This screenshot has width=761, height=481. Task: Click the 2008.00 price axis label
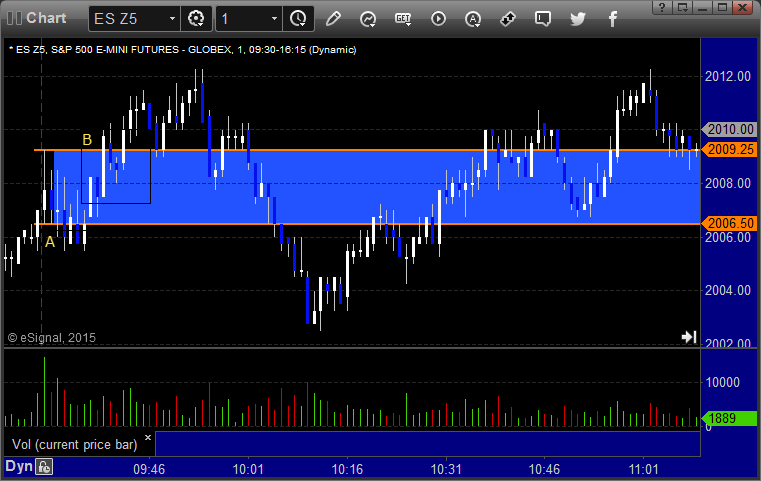click(728, 183)
